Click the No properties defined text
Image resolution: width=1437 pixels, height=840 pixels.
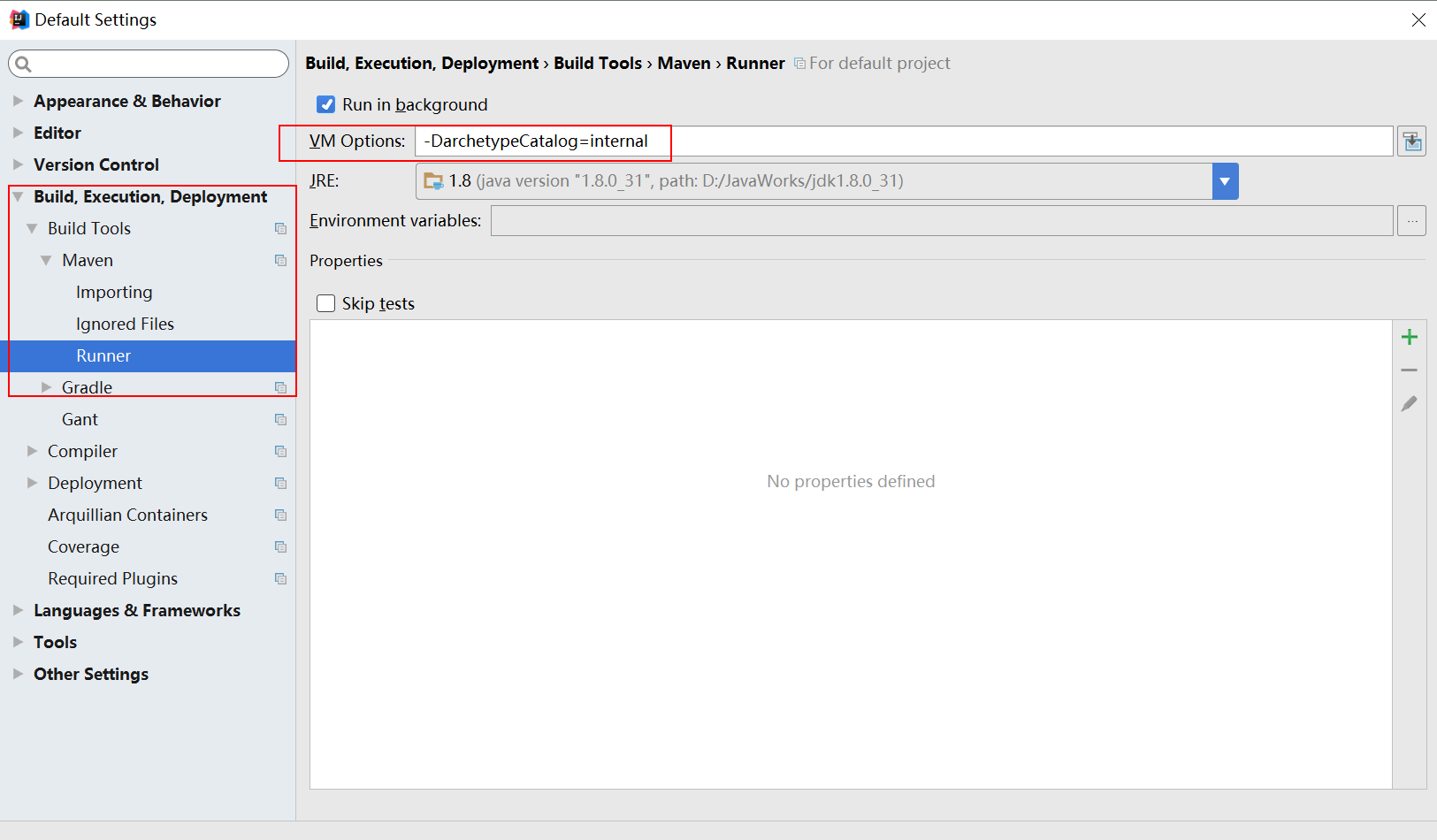coord(851,481)
